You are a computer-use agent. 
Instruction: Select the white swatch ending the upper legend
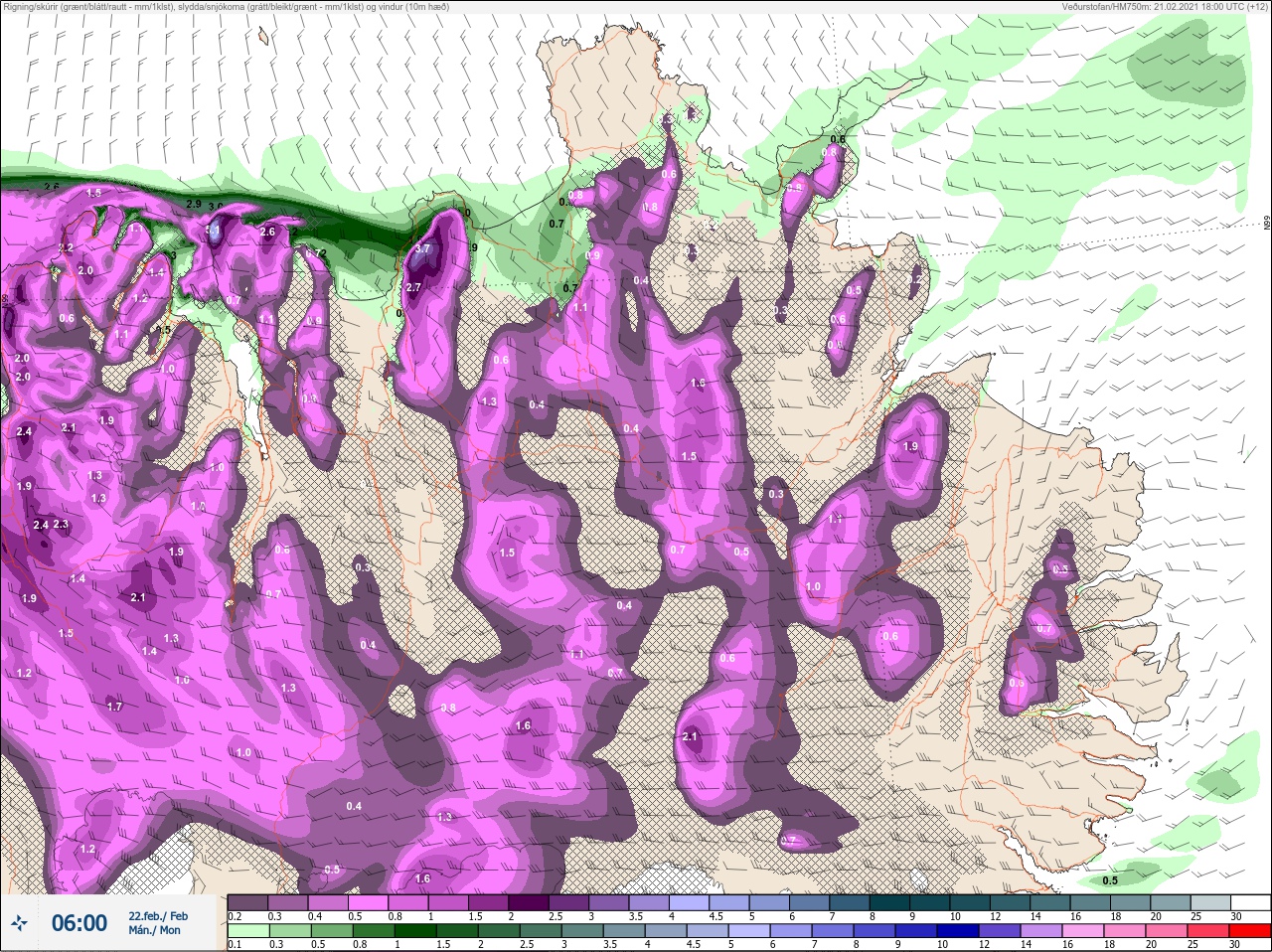[1250, 902]
